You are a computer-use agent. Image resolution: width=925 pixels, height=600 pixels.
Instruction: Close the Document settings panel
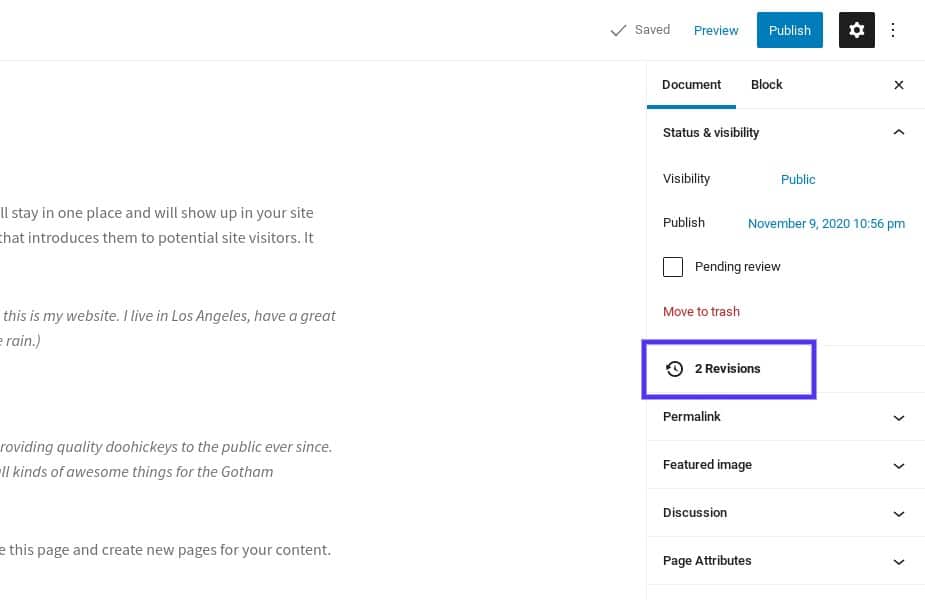click(x=898, y=85)
